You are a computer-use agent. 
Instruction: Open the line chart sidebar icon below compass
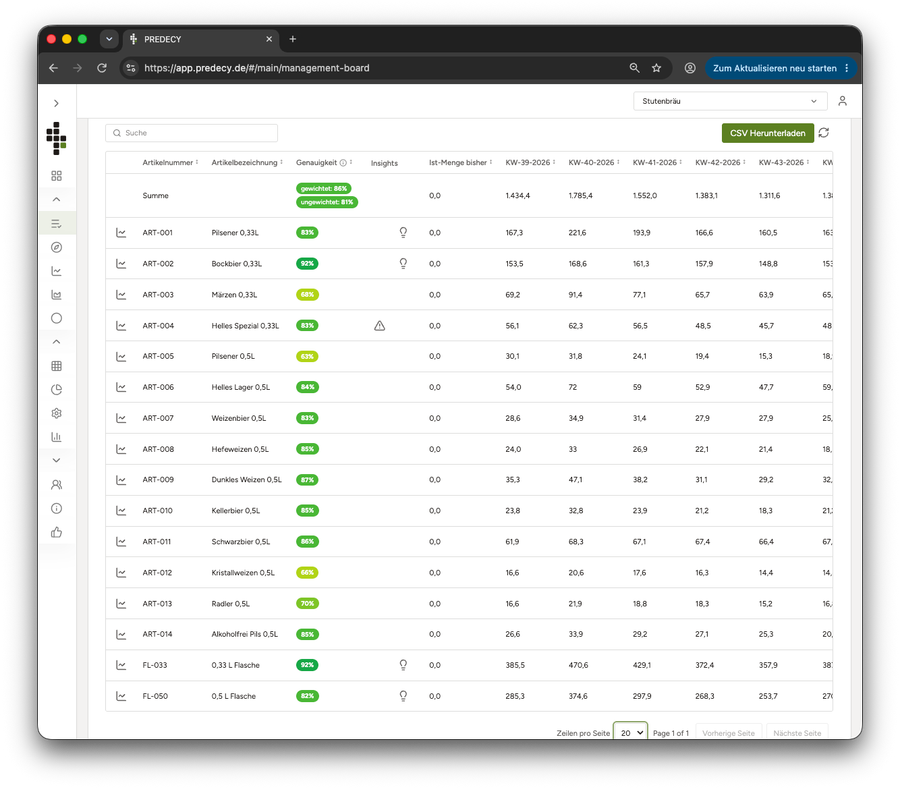56,271
